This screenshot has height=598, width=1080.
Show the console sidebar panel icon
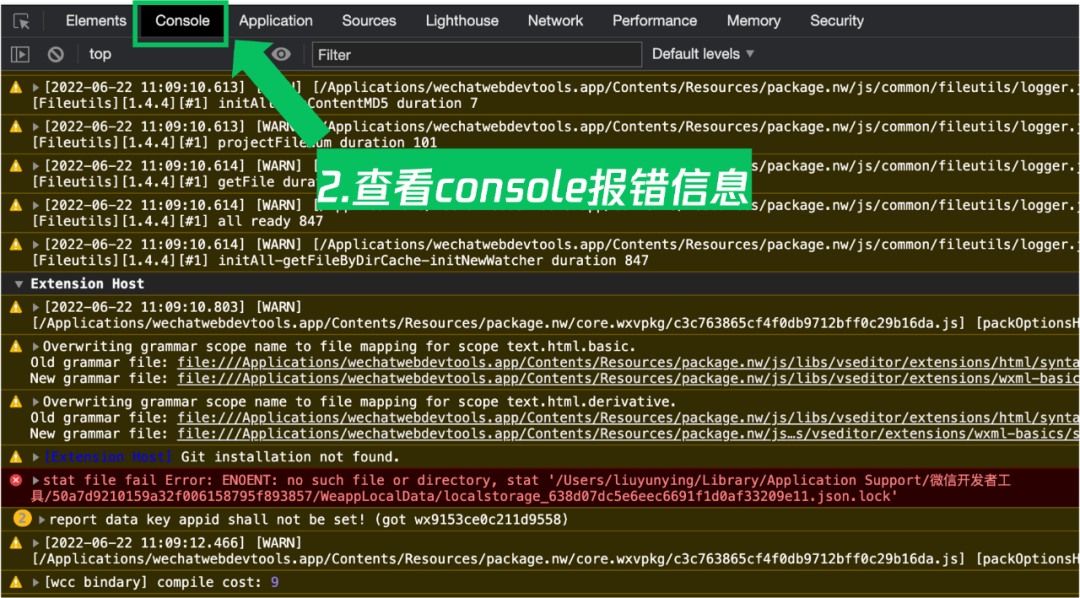[21, 54]
